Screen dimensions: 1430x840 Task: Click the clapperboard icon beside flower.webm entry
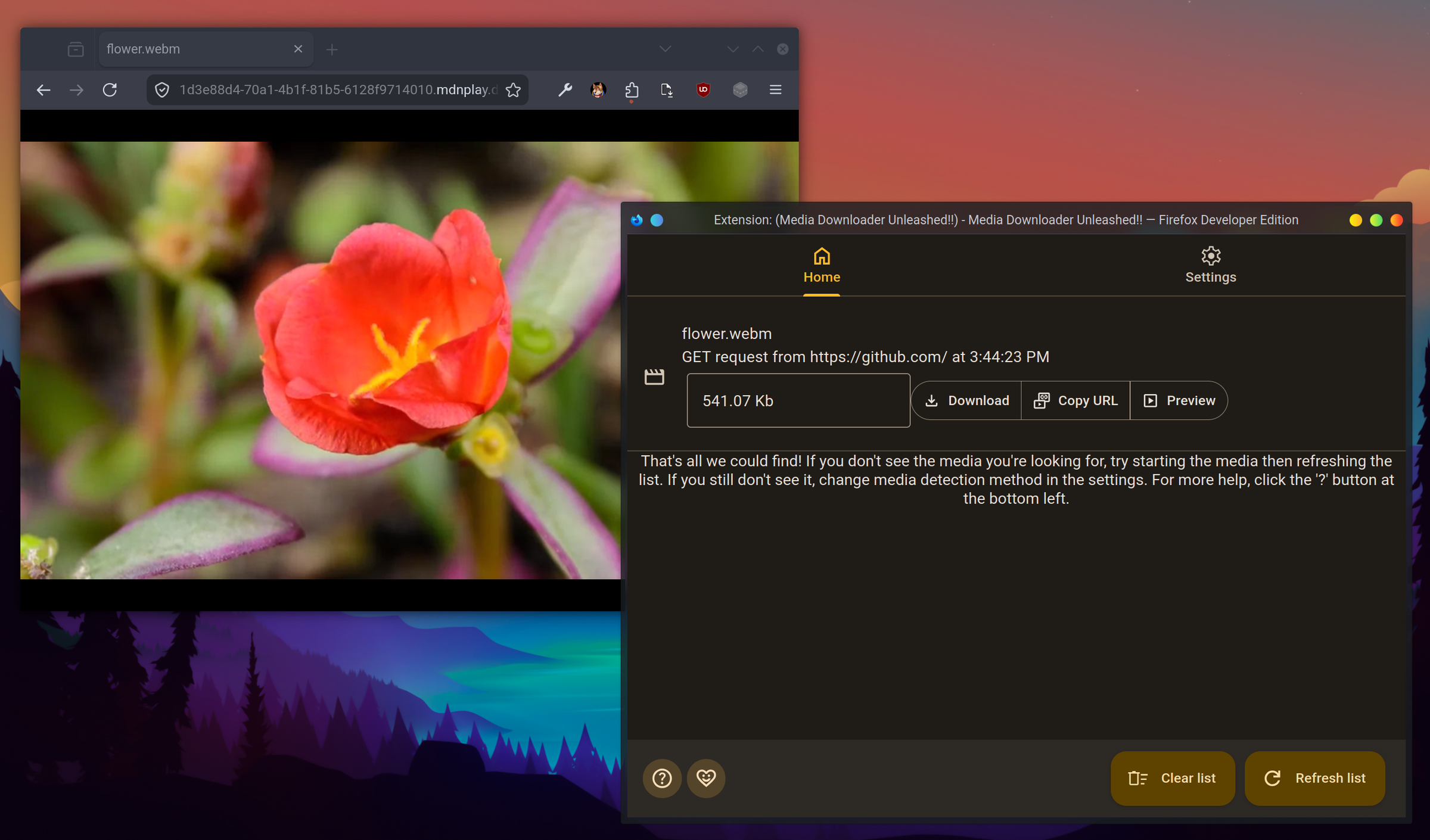pos(654,377)
